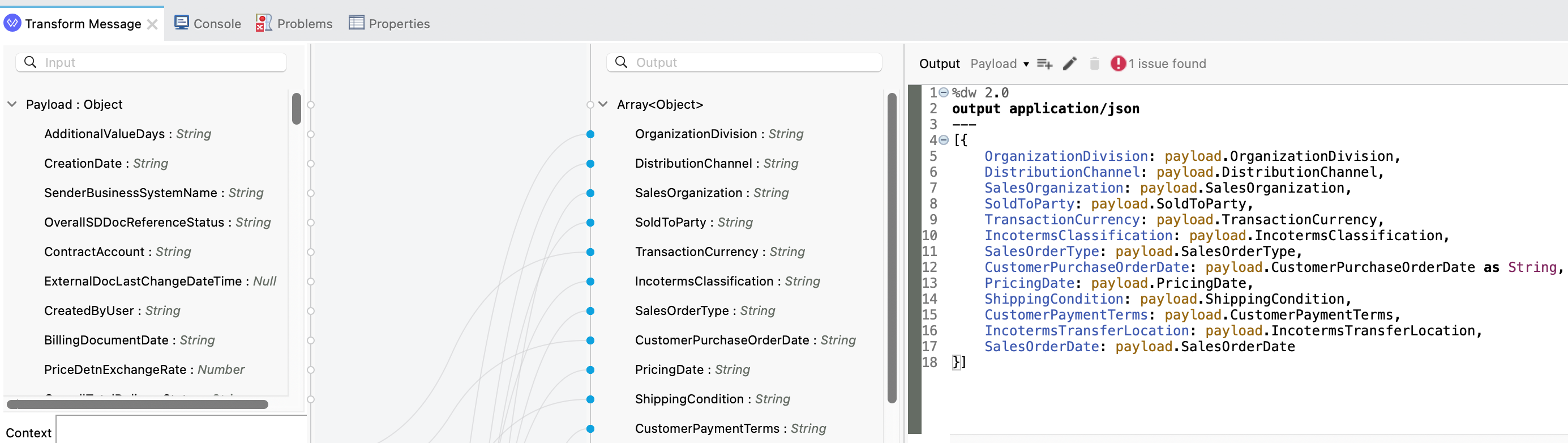This screenshot has height=443, width=1568.
Task: Click the Output search magnifier icon
Action: [x=621, y=62]
